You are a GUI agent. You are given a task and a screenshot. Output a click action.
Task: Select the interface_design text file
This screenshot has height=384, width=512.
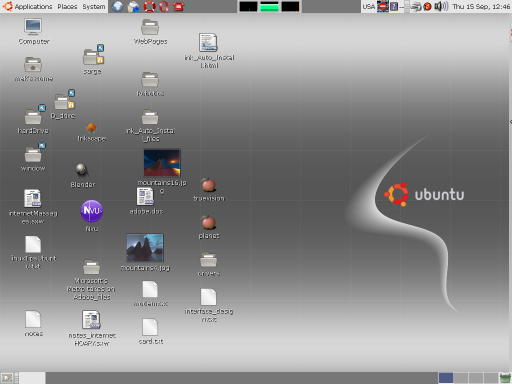click(x=208, y=297)
